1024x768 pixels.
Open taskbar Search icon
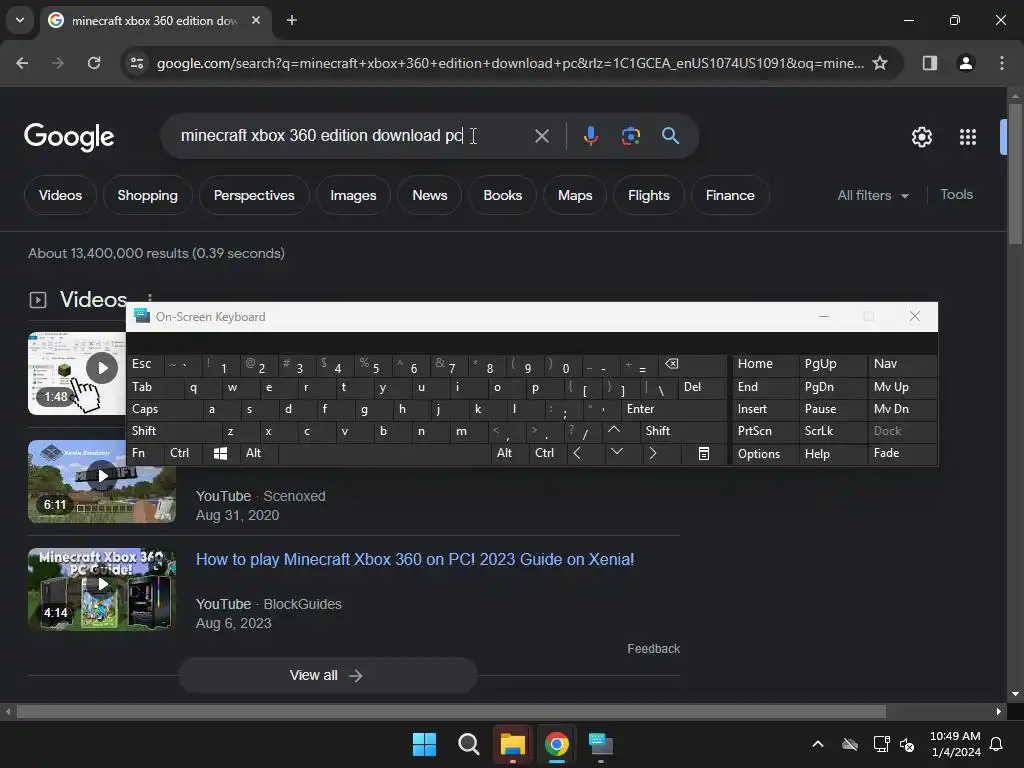click(x=468, y=744)
